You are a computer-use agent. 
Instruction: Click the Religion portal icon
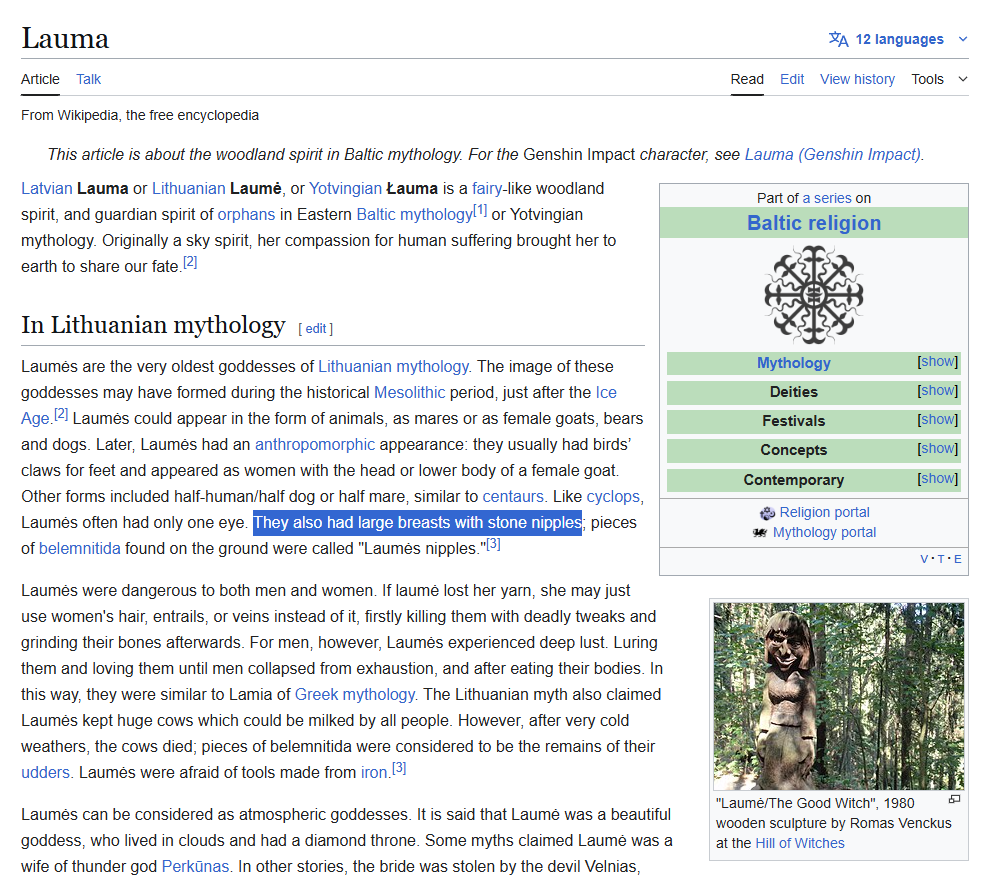[767, 513]
